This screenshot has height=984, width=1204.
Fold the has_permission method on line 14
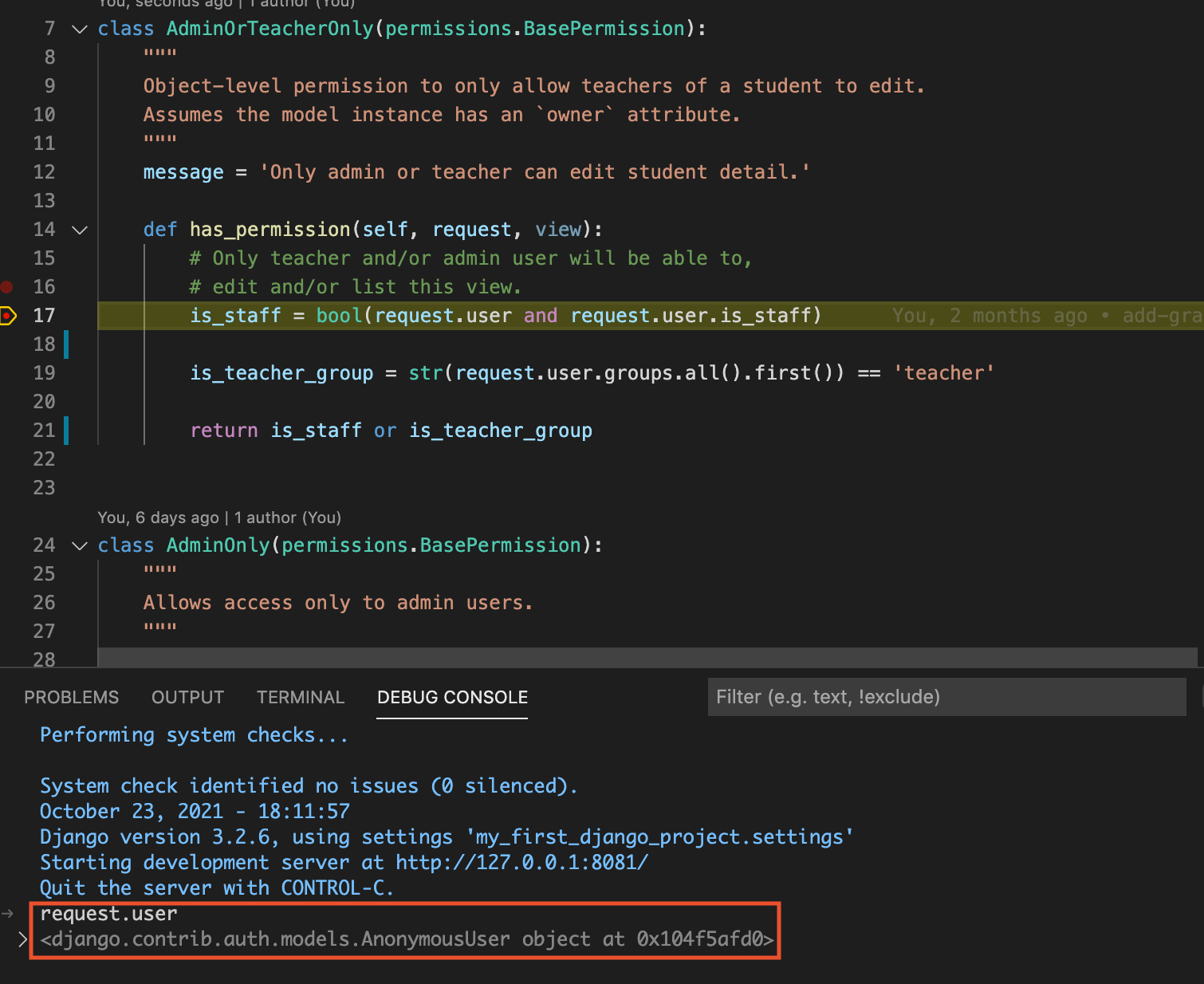tap(80, 230)
